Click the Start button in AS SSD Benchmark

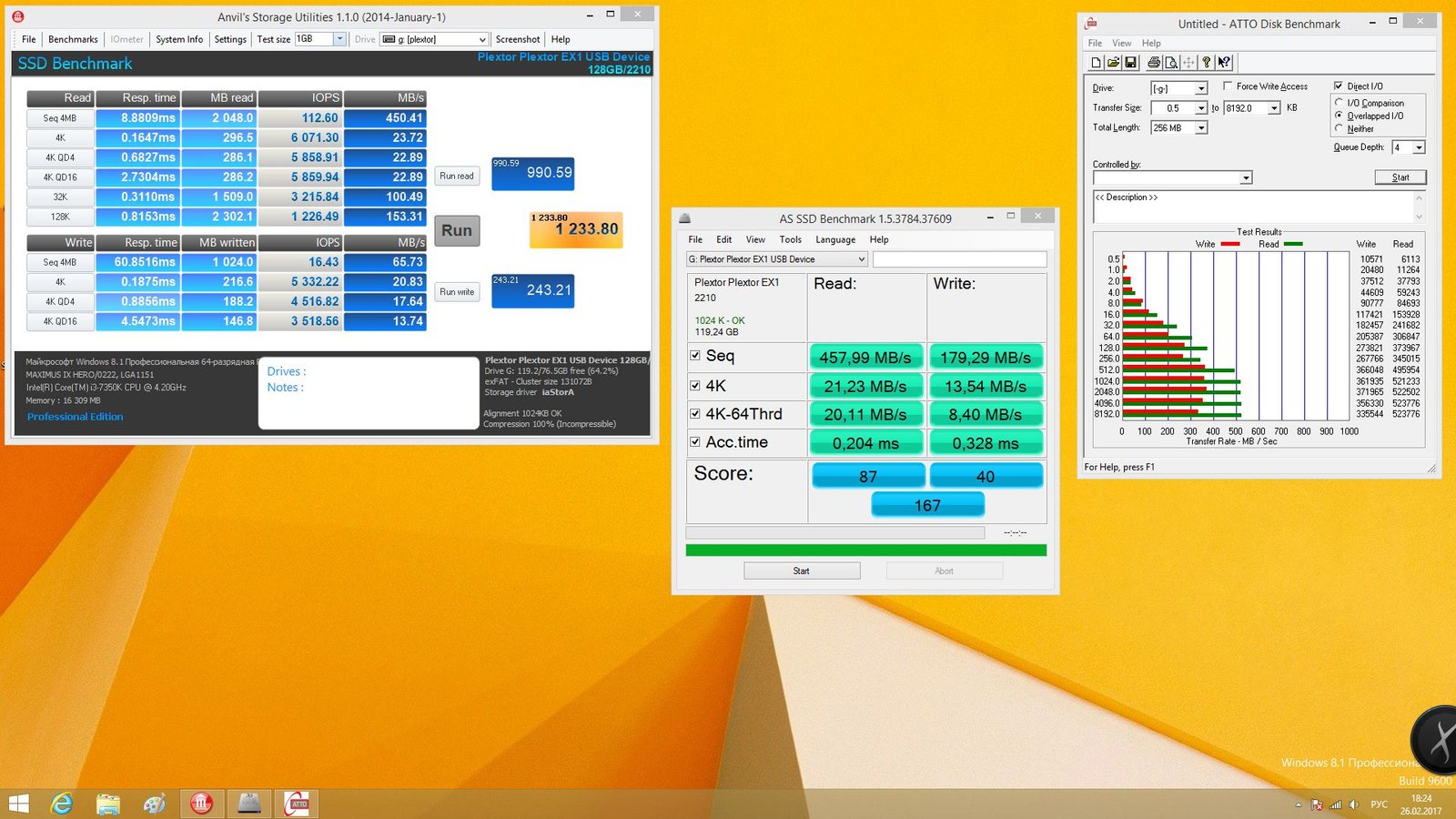coord(802,571)
